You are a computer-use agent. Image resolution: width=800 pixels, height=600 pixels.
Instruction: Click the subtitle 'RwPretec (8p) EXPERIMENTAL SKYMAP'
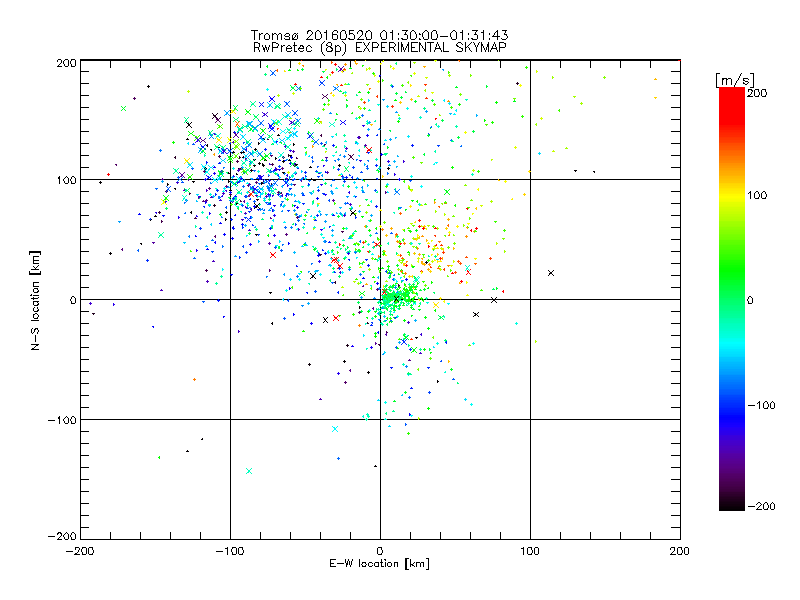click(380, 48)
